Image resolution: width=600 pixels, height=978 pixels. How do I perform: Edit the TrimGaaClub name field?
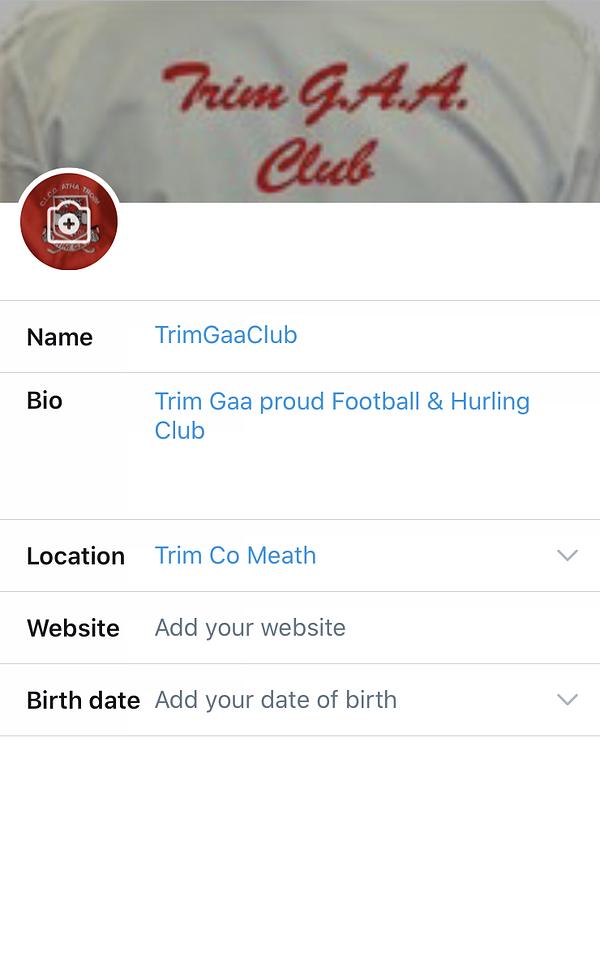point(226,335)
